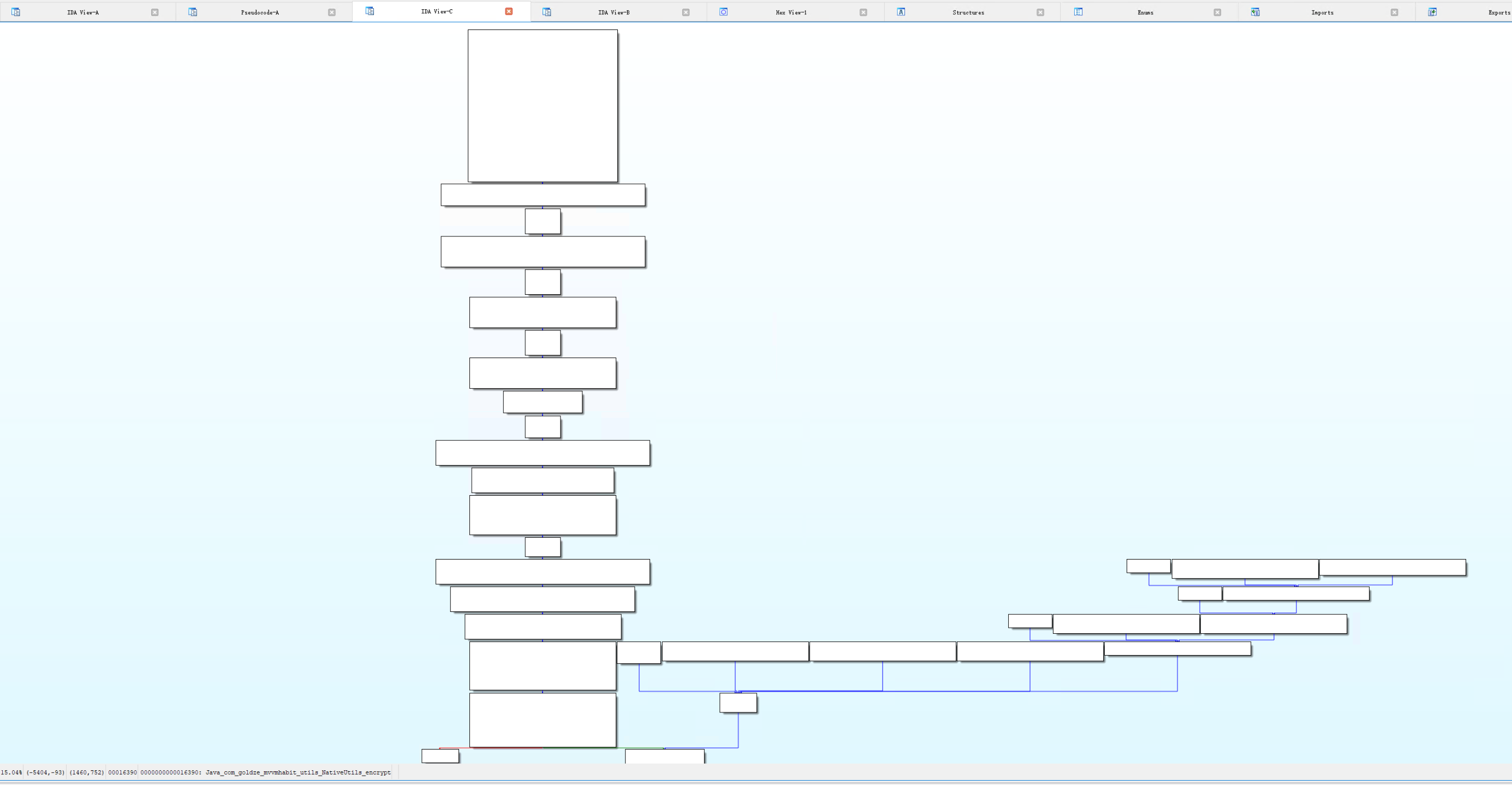Switch to the Structures tab
Image resolution: width=1512 pixels, height=785 pixels.
pos(968,13)
